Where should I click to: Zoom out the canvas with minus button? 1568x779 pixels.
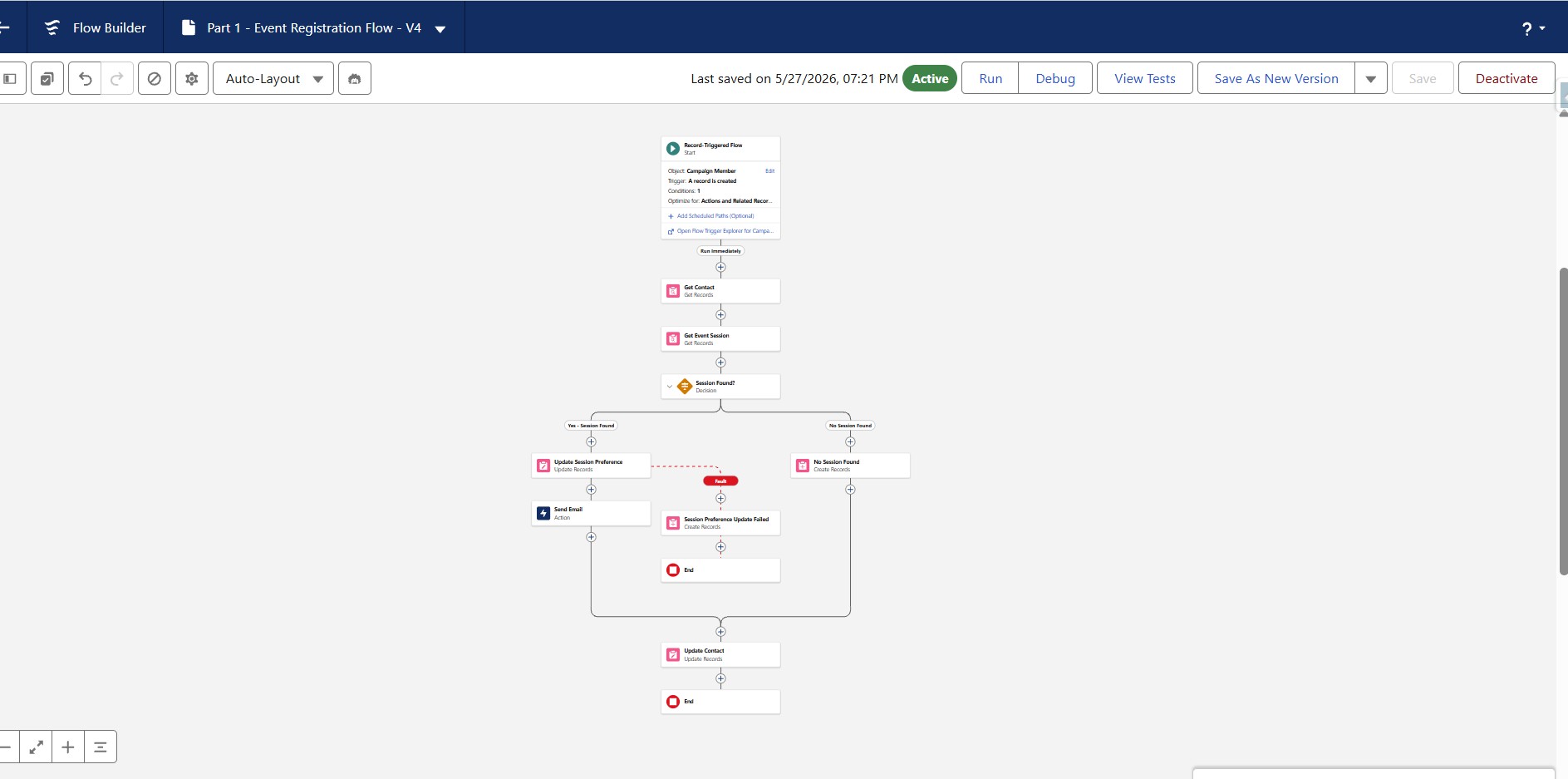point(7,747)
